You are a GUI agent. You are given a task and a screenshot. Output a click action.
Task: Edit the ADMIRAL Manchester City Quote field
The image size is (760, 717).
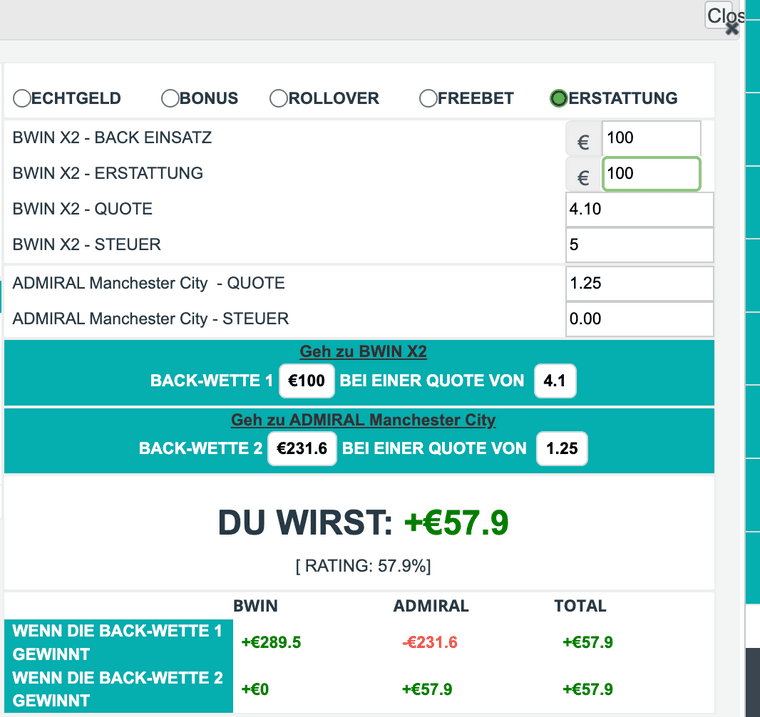639,284
